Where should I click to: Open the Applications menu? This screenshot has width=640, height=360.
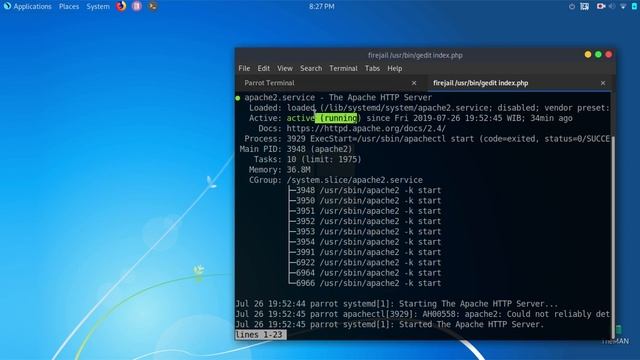(32, 7)
